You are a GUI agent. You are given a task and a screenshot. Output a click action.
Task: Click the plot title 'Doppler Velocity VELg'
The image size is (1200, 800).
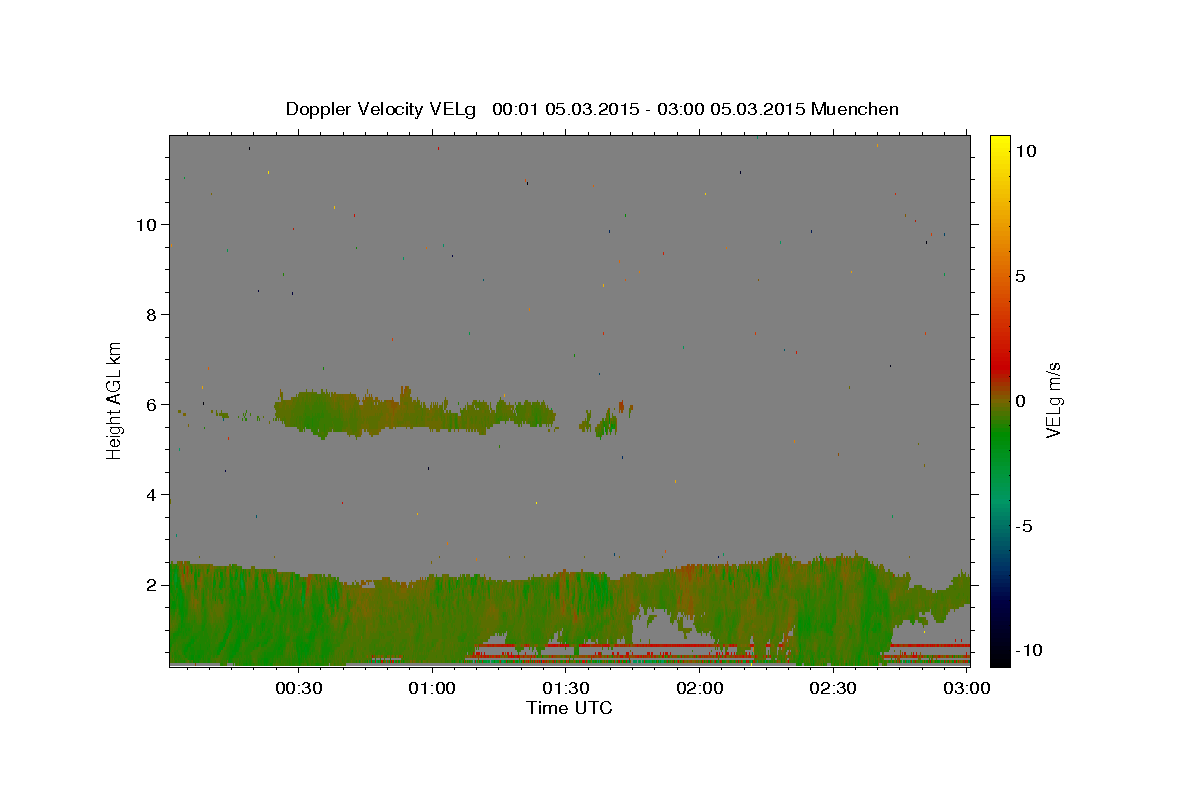point(382,109)
